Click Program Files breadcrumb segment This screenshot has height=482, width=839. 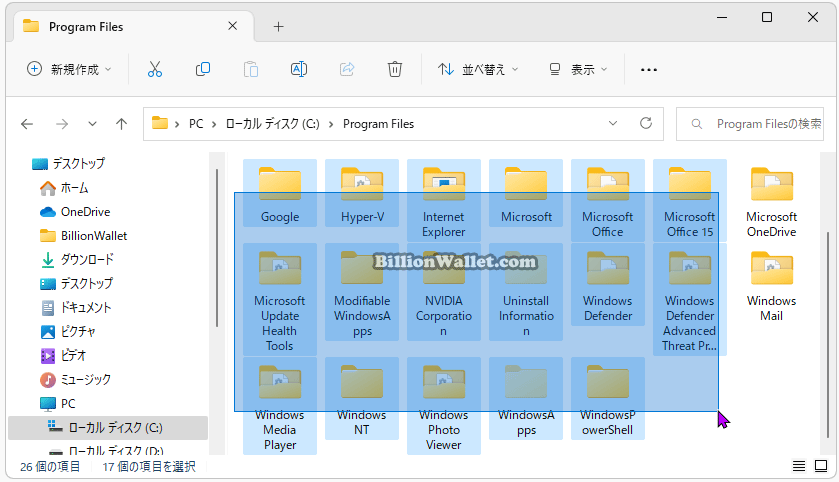coord(378,124)
